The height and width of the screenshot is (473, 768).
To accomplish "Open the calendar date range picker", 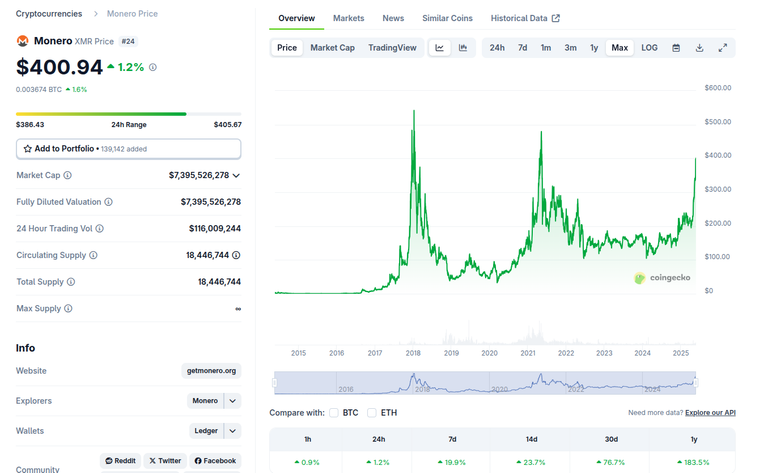I will coord(676,48).
